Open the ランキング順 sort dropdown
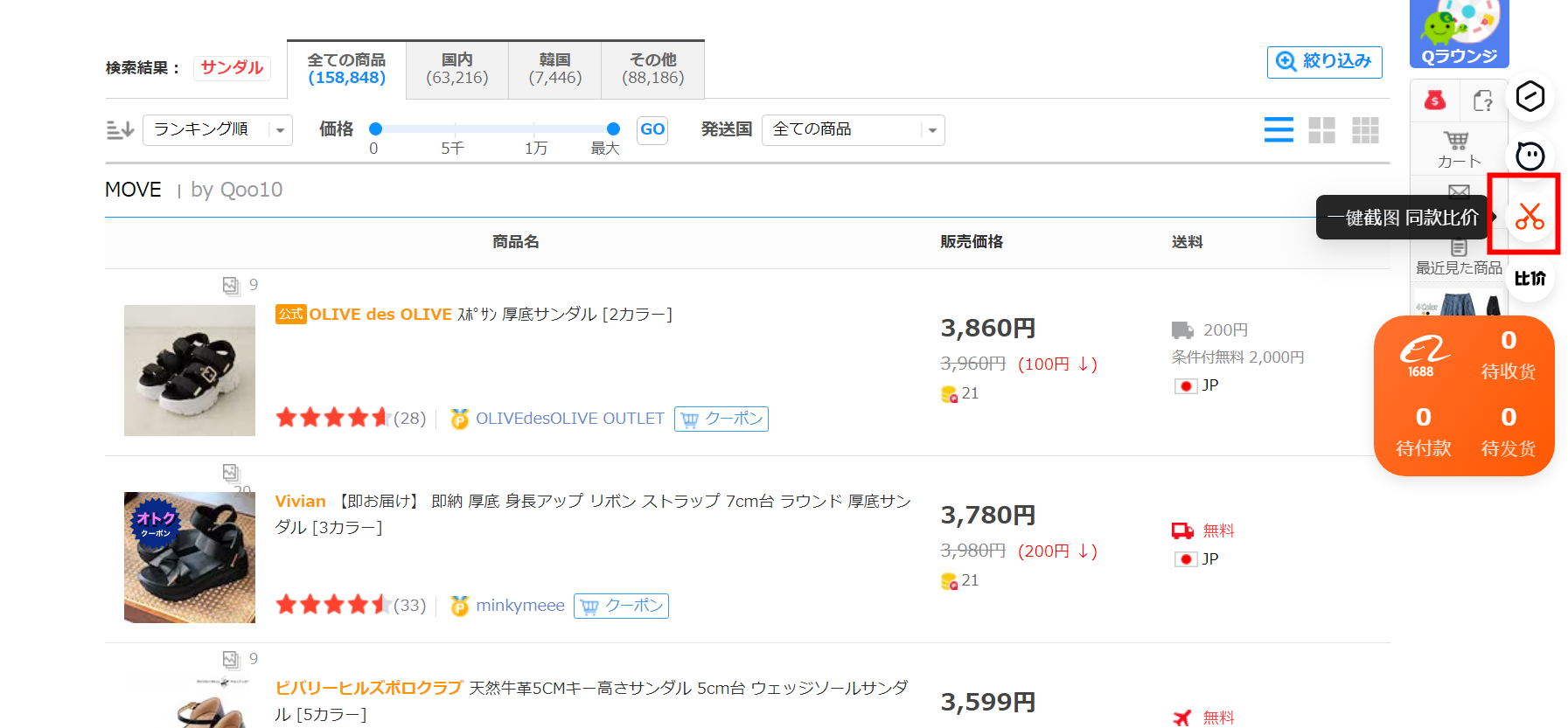The image size is (1568, 728). [x=217, y=130]
